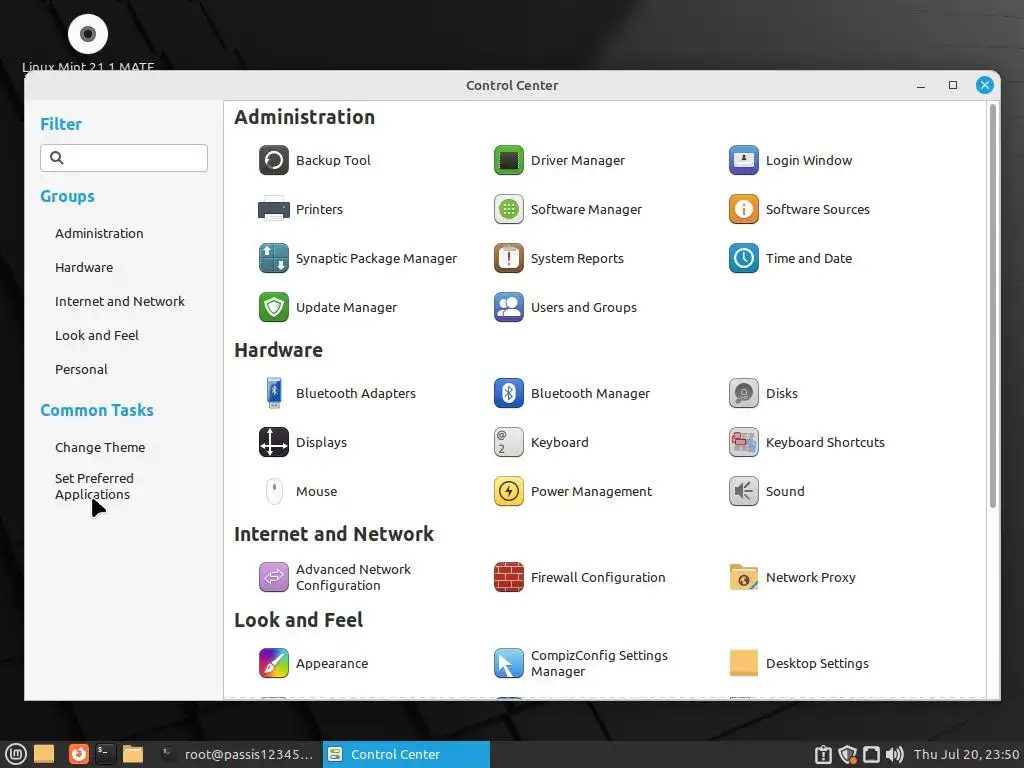1024x768 pixels.
Task: Show desktop via panel folder button
Action: (x=44, y=754)
